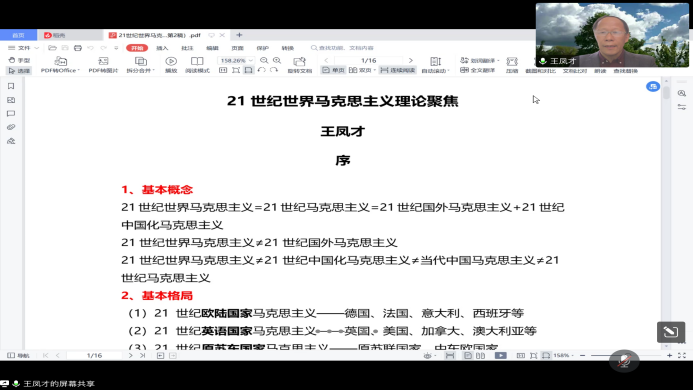Click the print icon in quick toolbar

(x=78, y=48)
